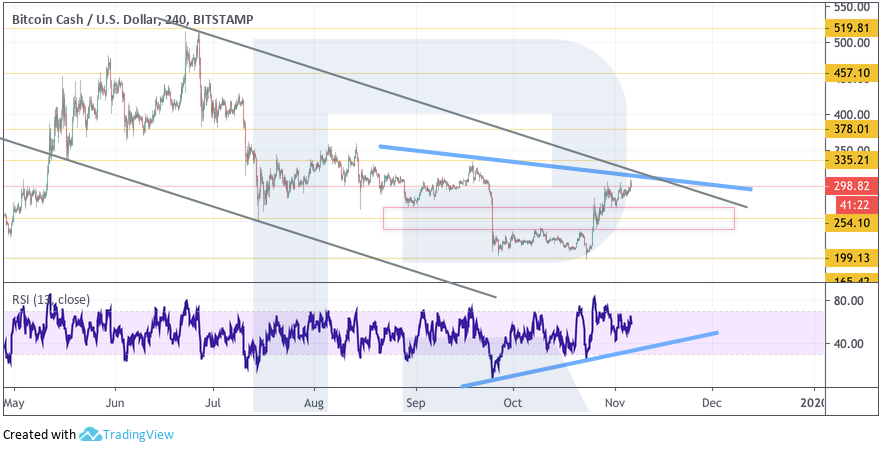This screenshot has height=452, width=882.
Task: Click the 80.00 RSI scale value
Action: coord(849,300)
